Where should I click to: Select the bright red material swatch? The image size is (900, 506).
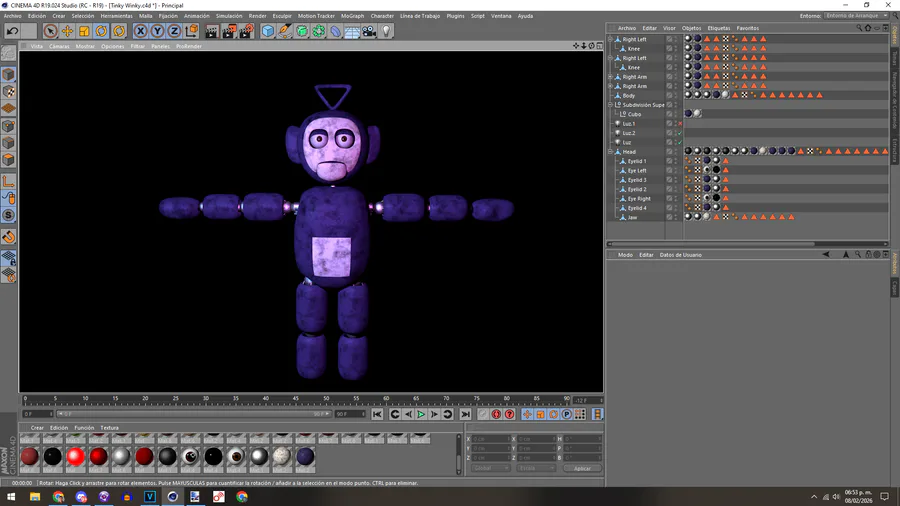[x=75, y=457]
